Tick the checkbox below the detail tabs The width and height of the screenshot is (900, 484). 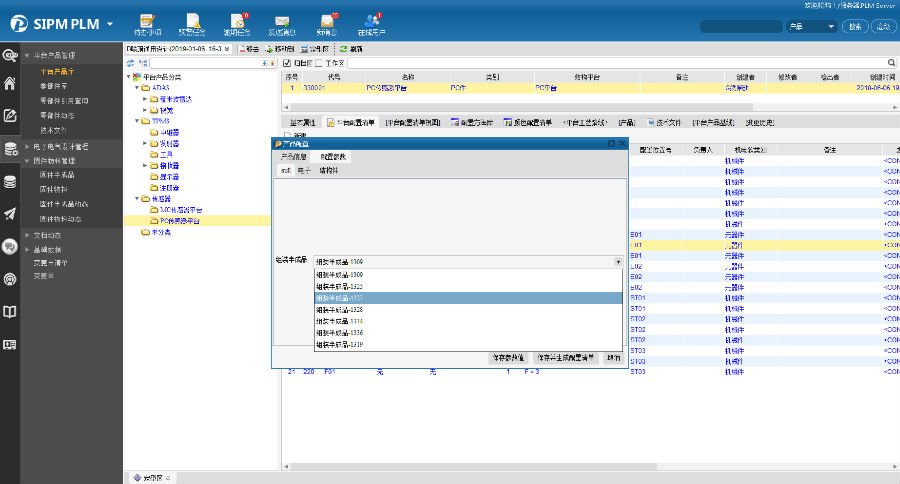(287, 135)
